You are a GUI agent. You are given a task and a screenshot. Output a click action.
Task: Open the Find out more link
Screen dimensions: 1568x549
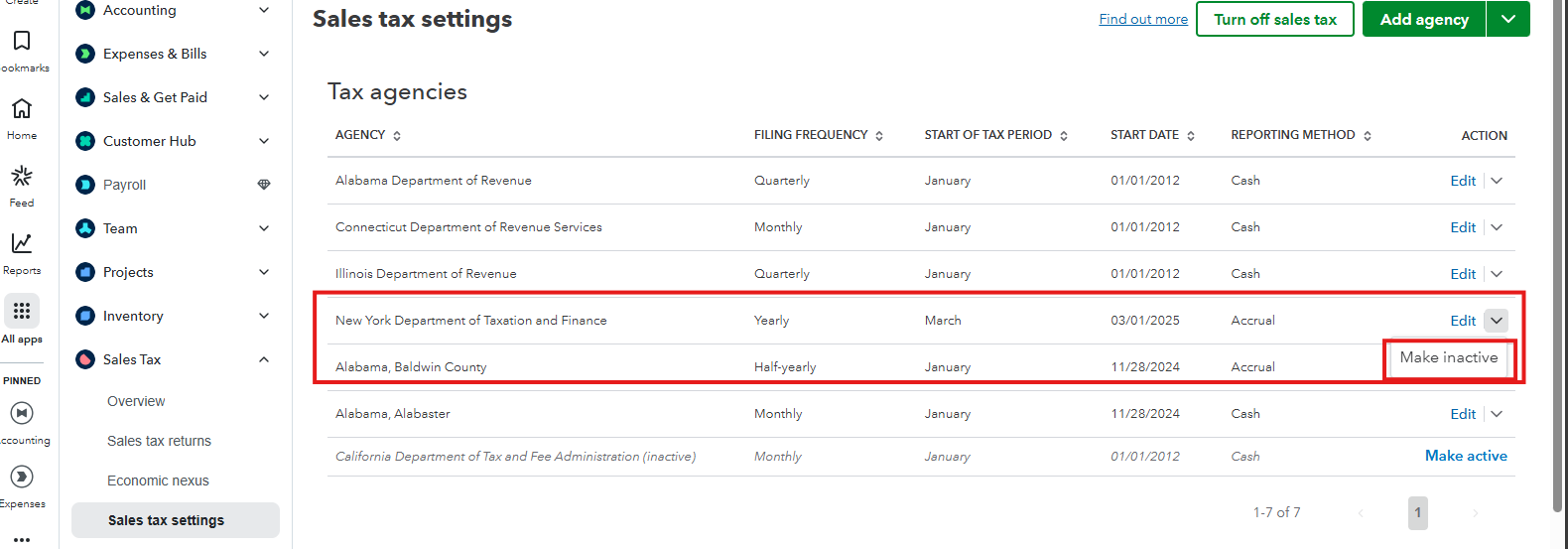click(1143, 19)
